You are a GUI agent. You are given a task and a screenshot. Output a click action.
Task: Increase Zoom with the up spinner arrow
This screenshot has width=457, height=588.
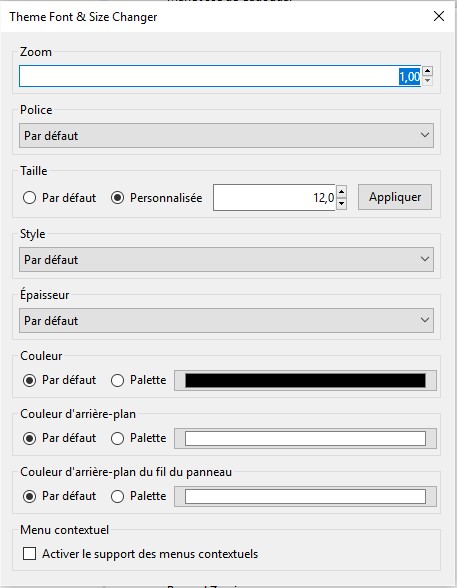[x=427, y=70]
